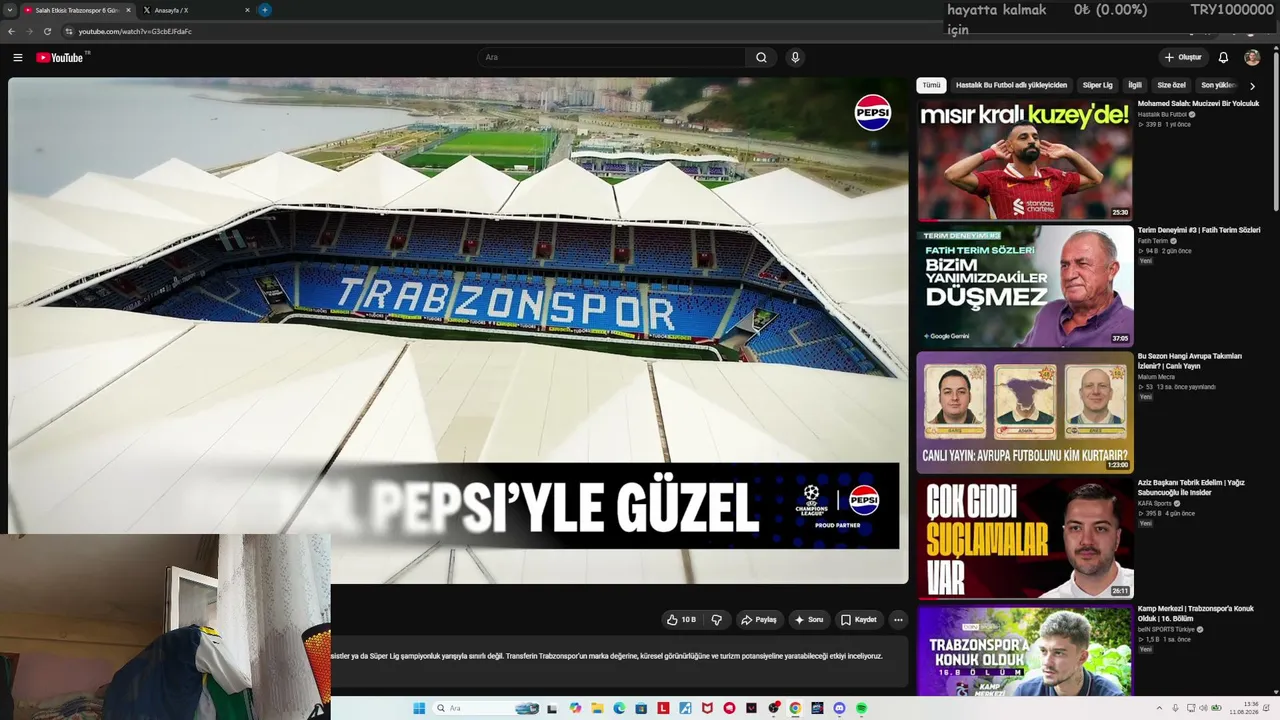
Task: Click the Bizim Yanımızdakiler Düşmez thumbnail
Action: click(1025, 286)
